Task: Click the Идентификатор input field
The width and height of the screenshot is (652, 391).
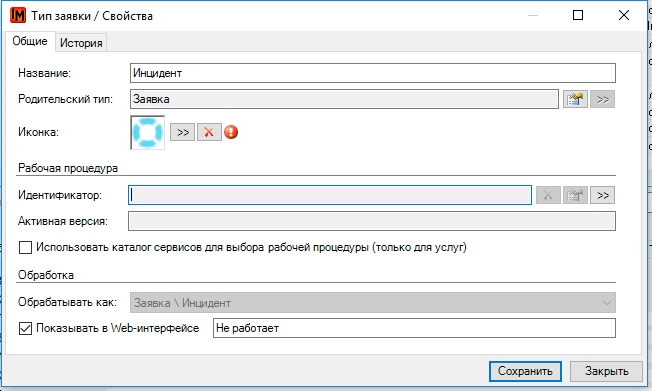Action: [x=330, y=195]
